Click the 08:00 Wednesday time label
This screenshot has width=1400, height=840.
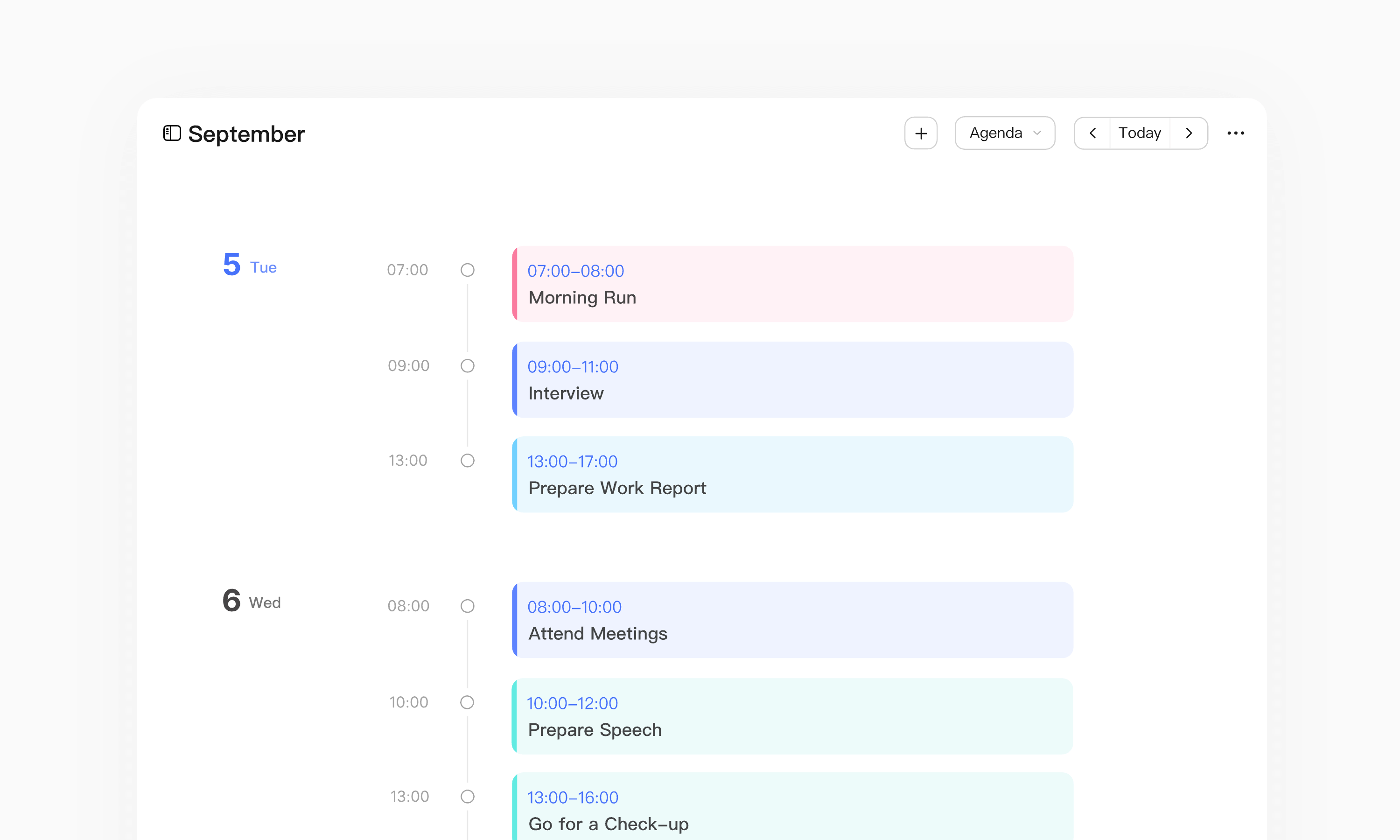pos(408,606)
